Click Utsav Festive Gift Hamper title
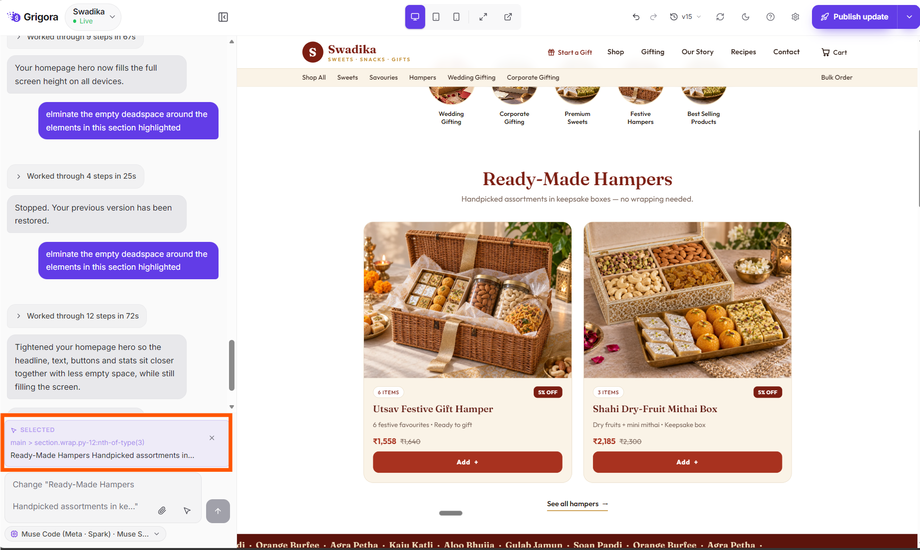 (x=433, y=409)
